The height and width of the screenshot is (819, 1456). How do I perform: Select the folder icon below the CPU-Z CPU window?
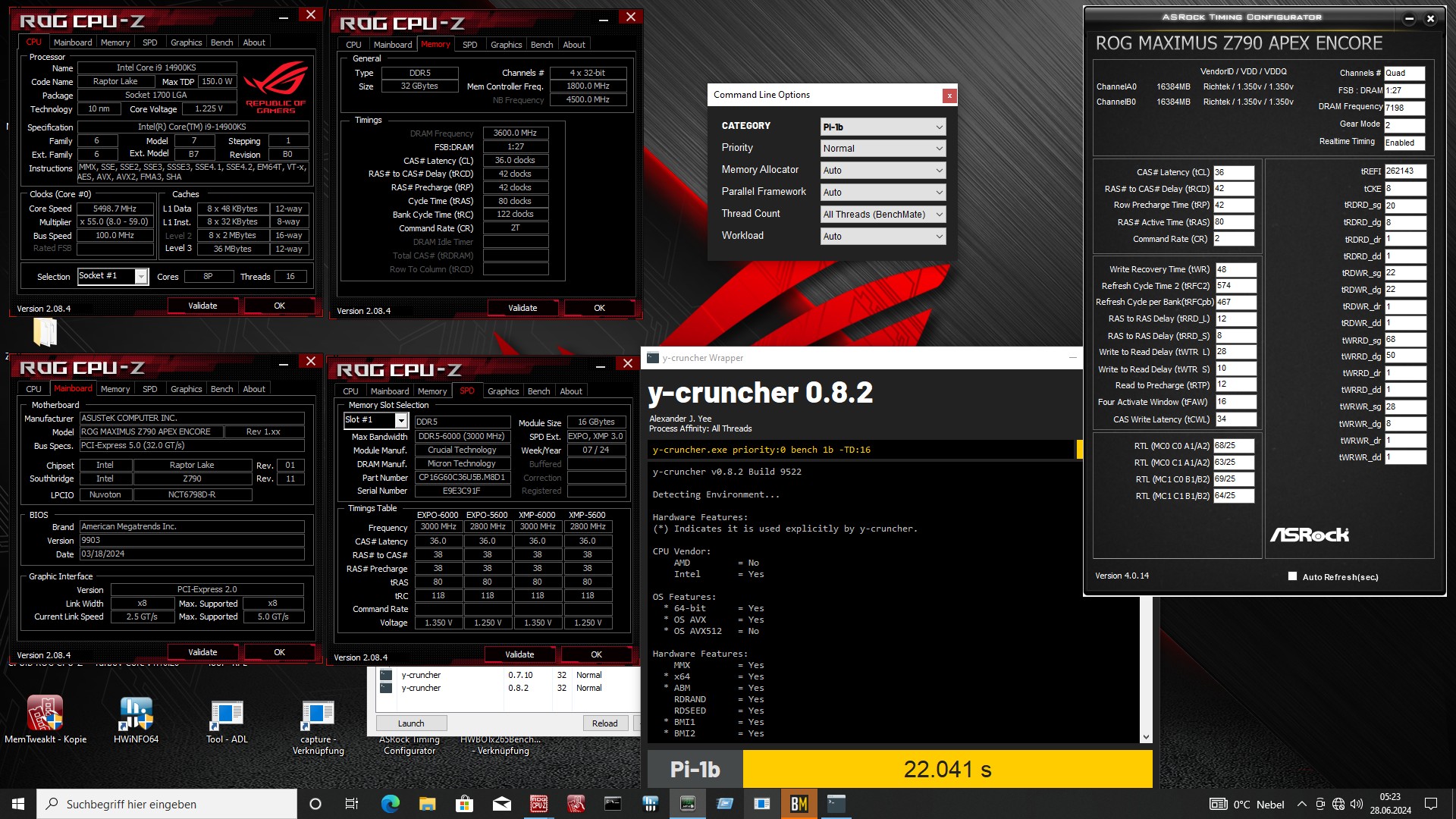[x=45, y=332]
